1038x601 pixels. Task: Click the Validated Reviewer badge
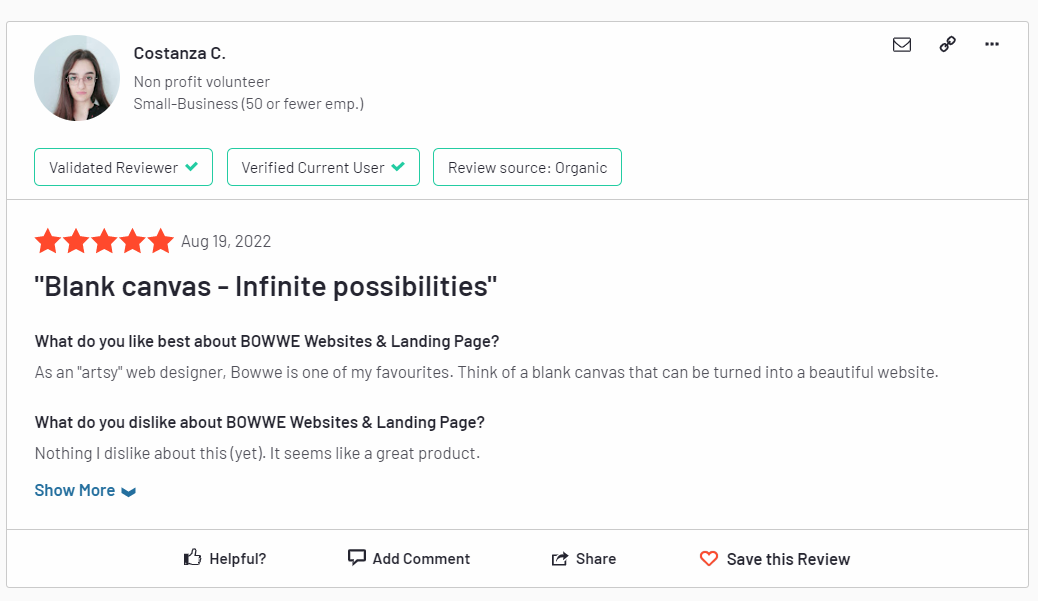click(123, 167)
